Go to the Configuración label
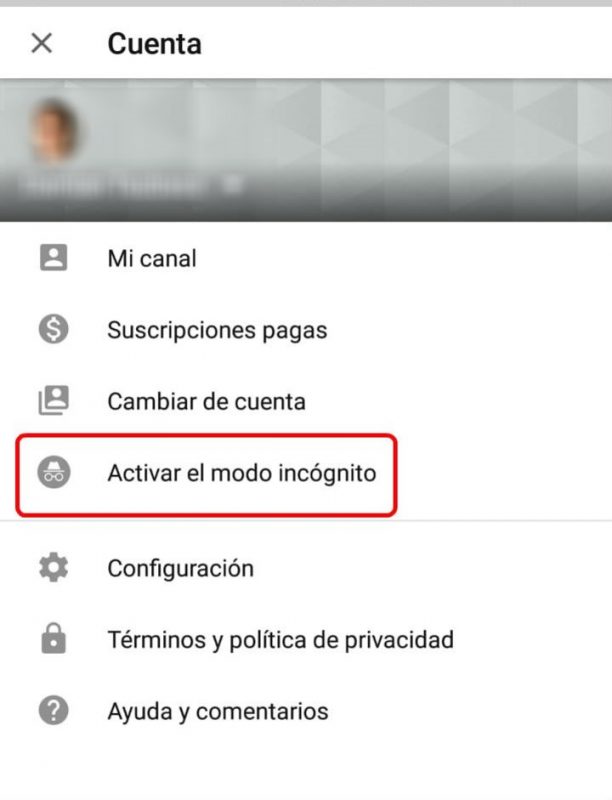The height and width of the screenshot is (800, 612). [181, 568]
